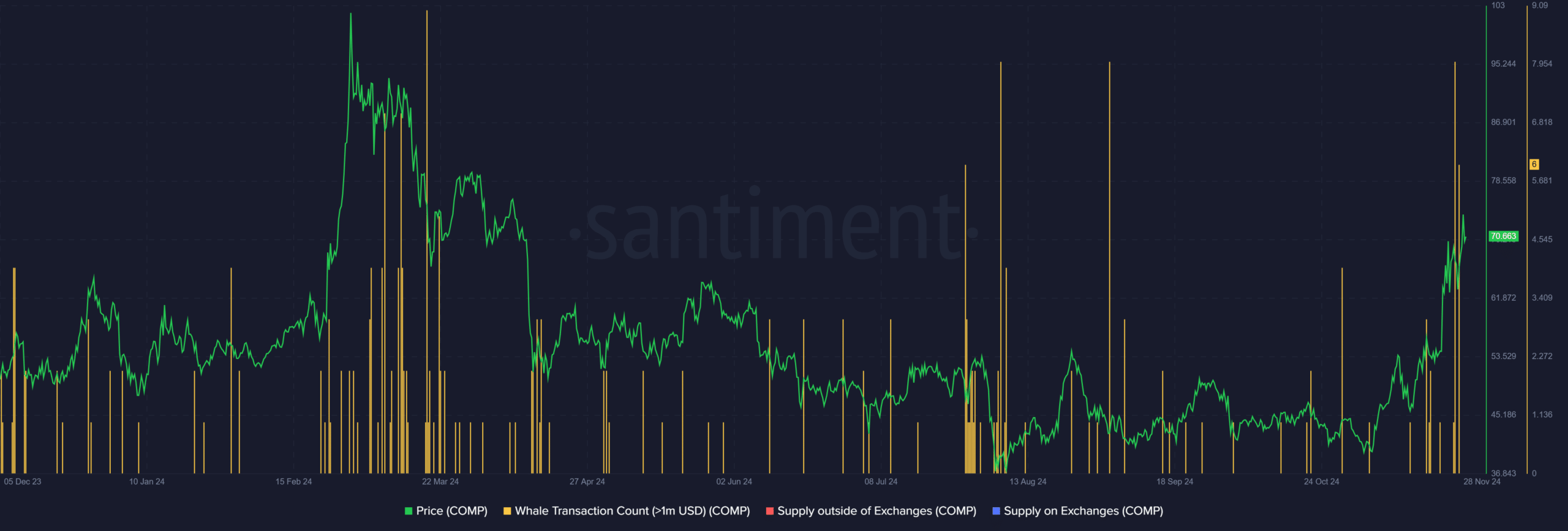
Task: Click the red Supply outside Exchanges swatch
Action: (x=770, y=511)
